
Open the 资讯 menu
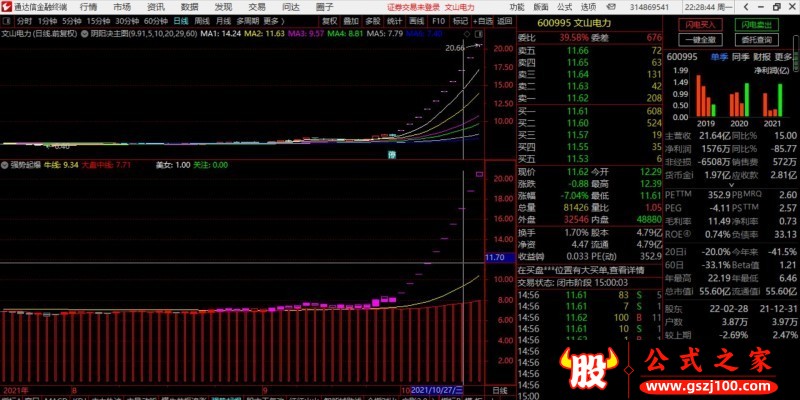point(156,7)
